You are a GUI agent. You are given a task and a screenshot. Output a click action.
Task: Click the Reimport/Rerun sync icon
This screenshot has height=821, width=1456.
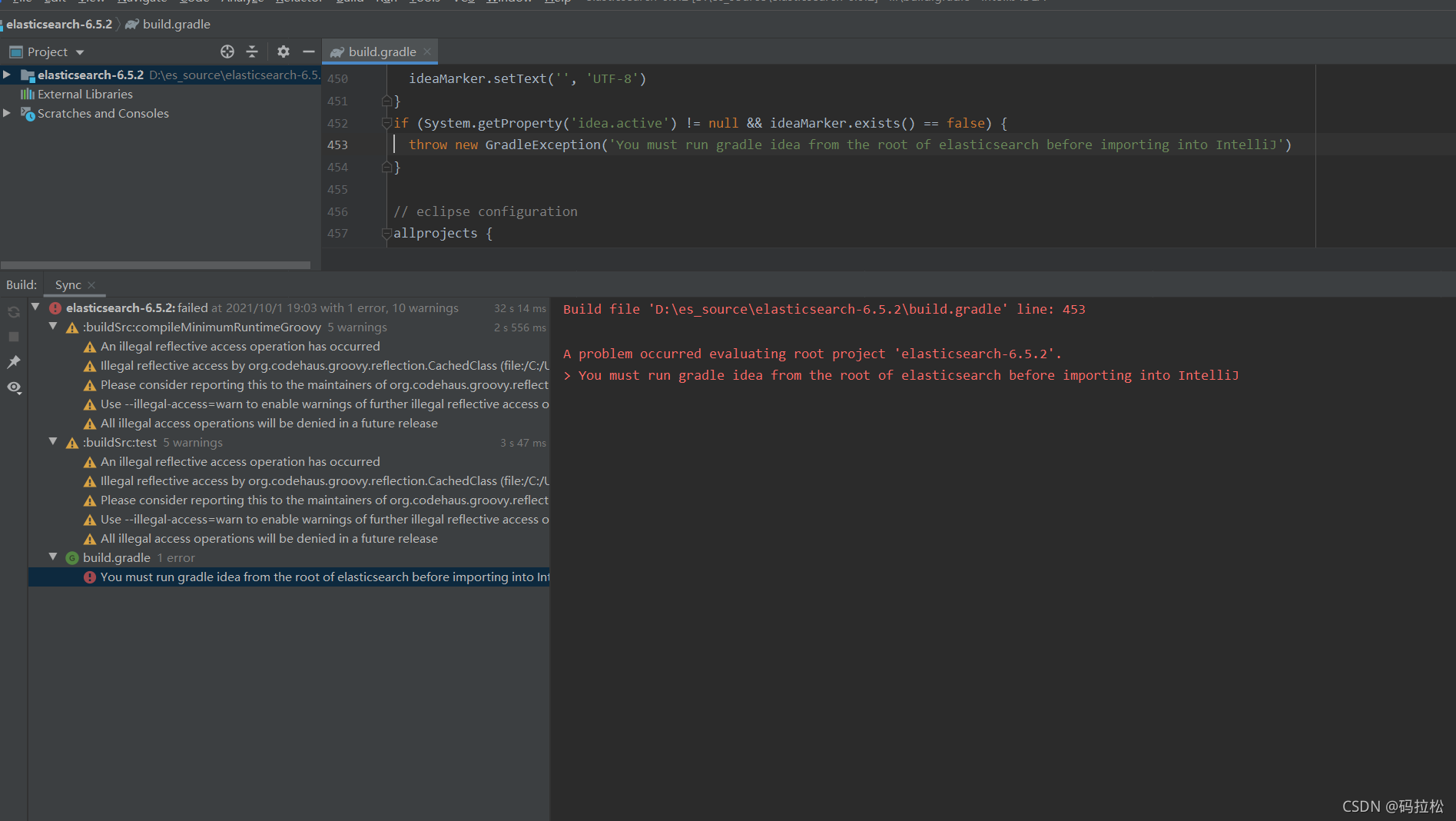click(14, 312)
